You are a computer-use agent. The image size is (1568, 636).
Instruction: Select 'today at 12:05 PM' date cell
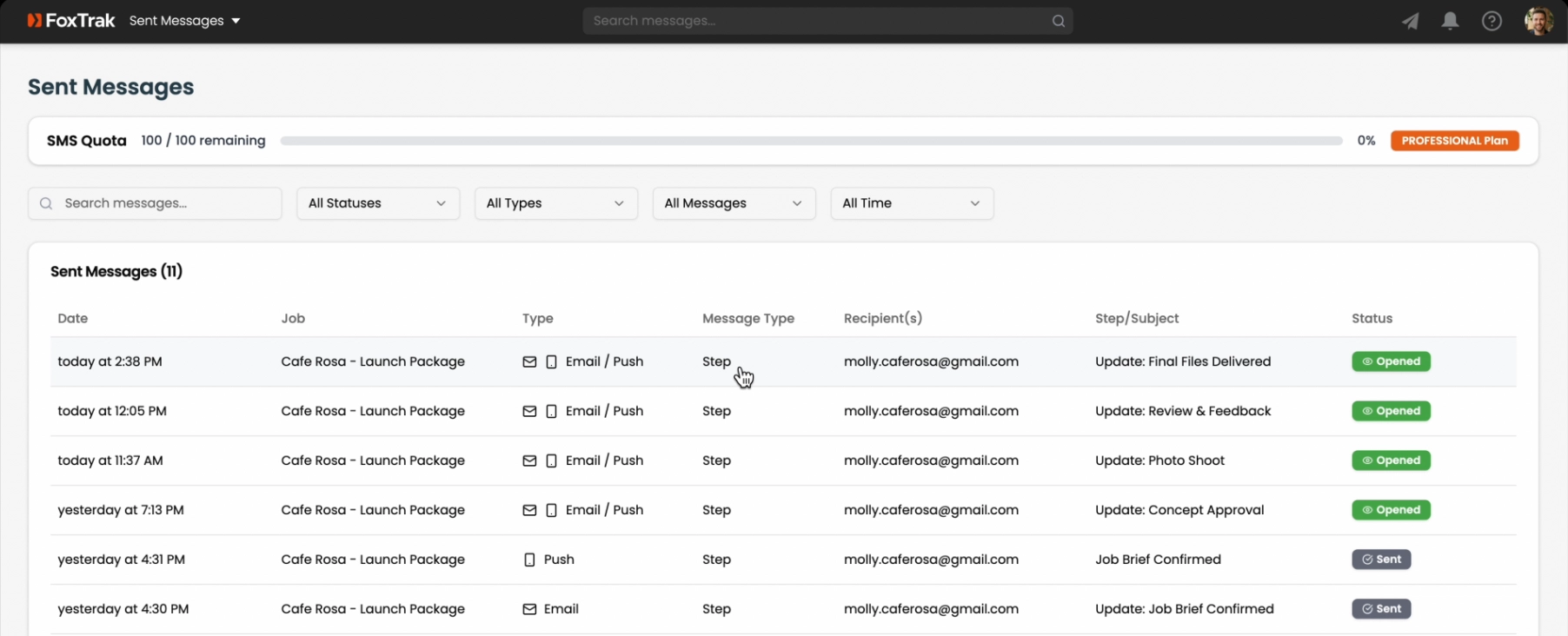point(112,411)
